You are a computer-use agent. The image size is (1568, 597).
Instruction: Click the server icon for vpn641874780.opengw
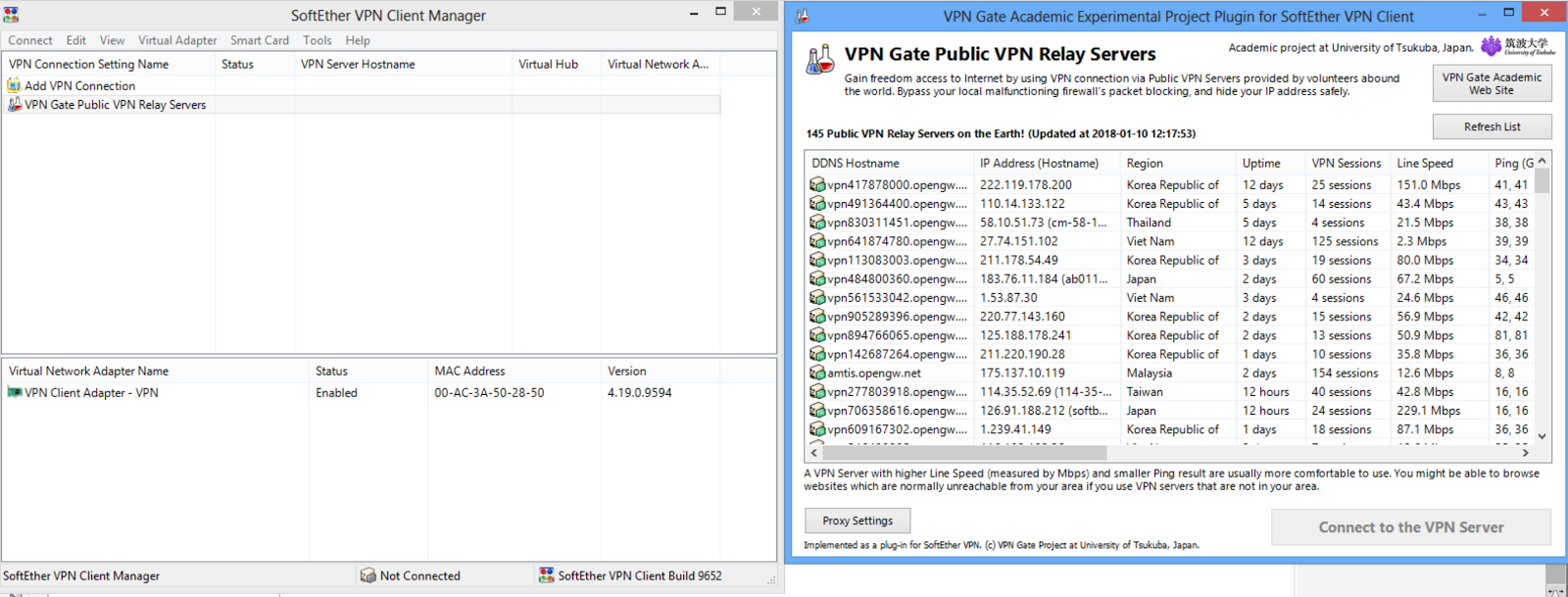tap(816, 240)
